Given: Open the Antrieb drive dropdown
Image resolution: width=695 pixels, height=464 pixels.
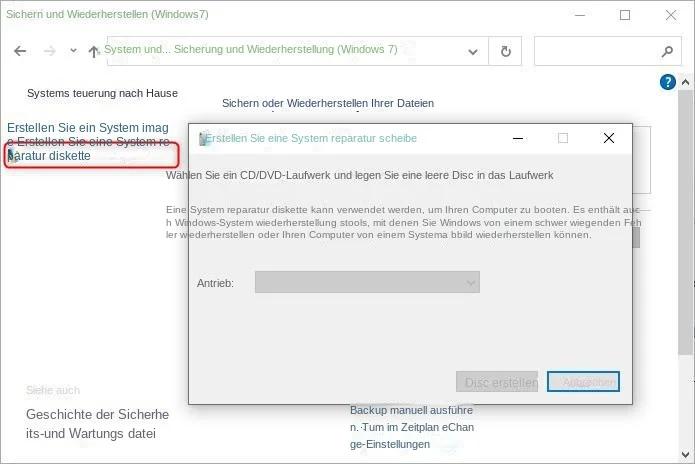Looking at the screenshot, I should pos(367,282).
